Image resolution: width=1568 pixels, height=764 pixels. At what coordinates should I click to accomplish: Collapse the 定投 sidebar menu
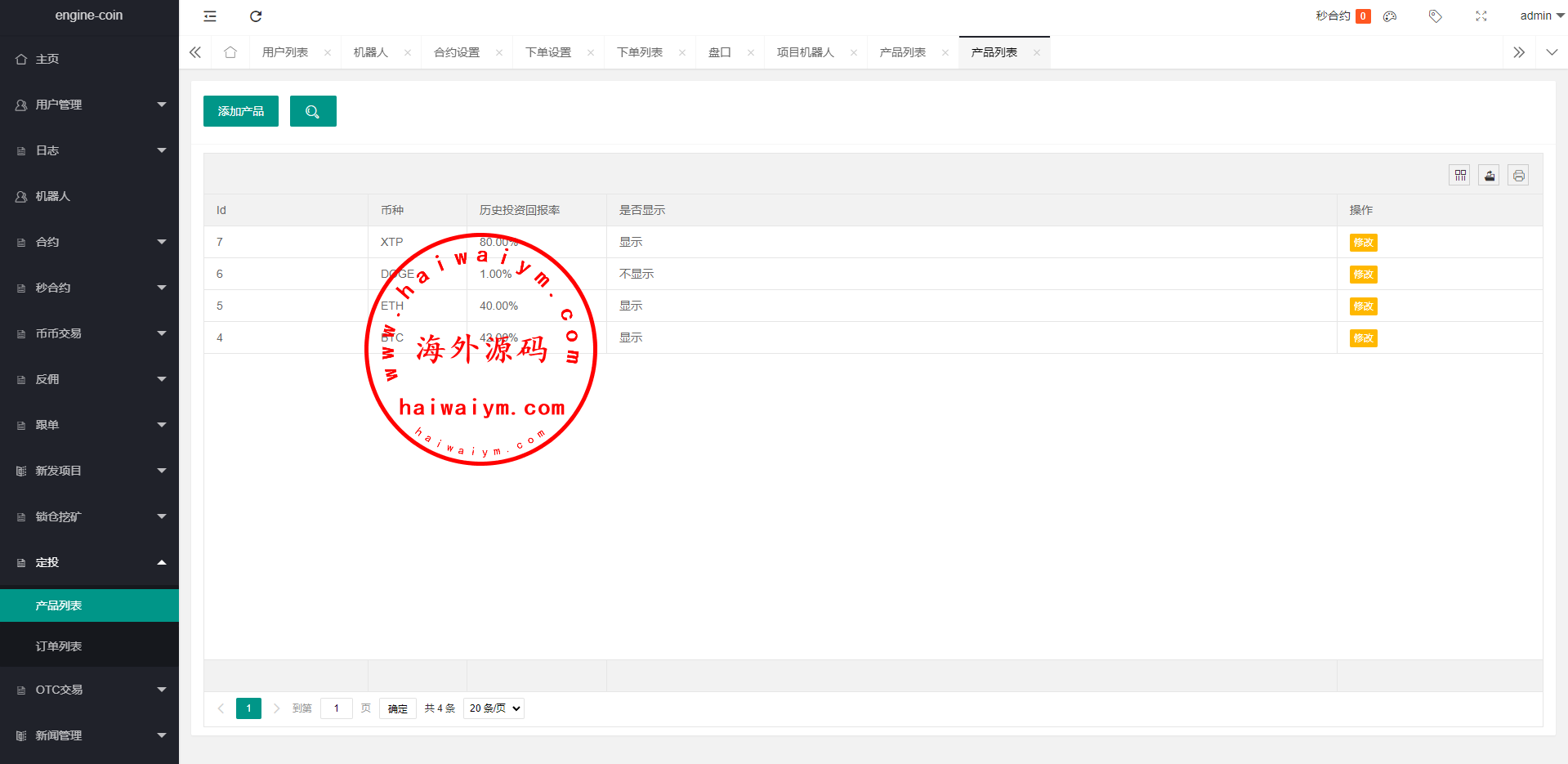pyautogui.click(x=89, y=562)
